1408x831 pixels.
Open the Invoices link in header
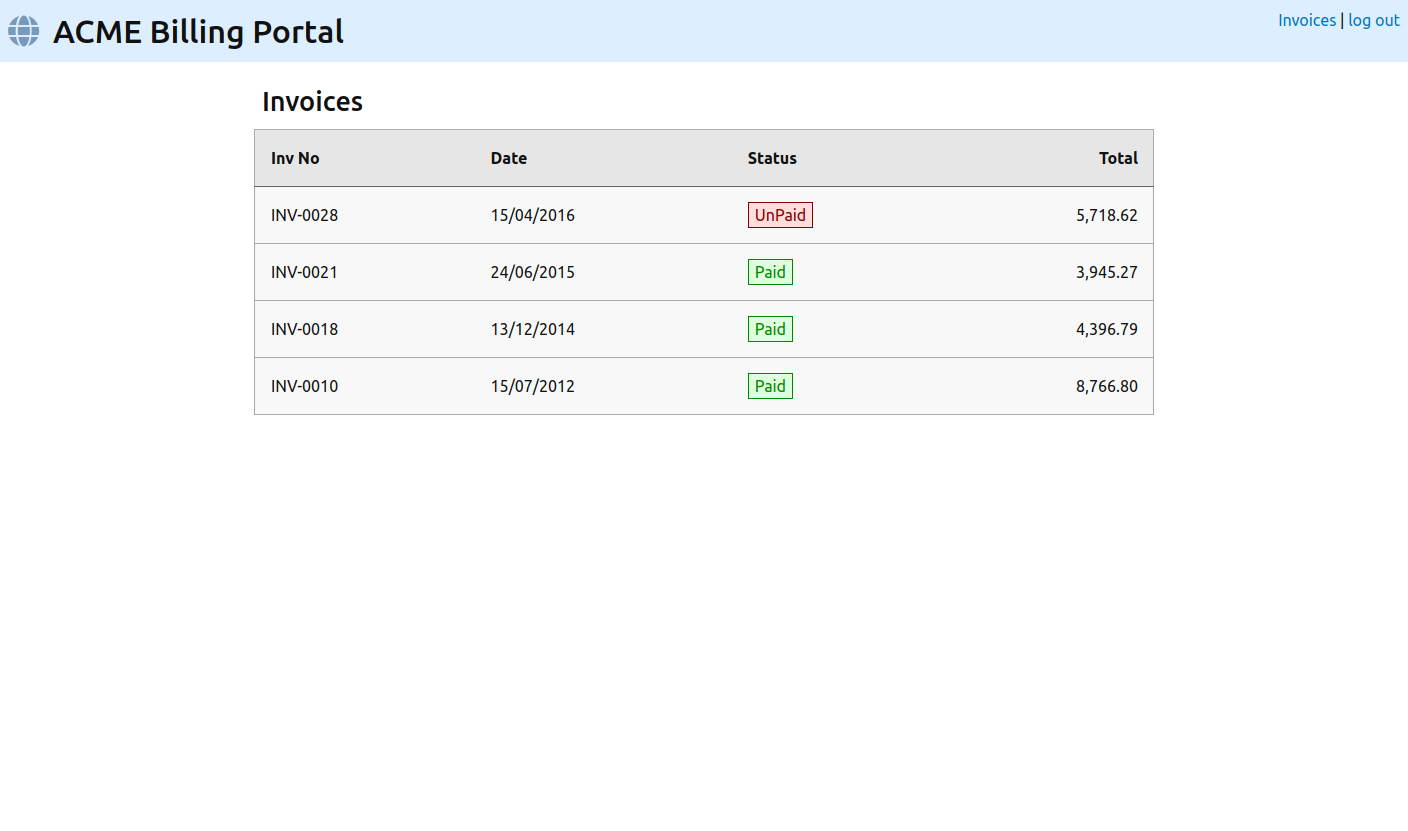click(1307, 20)
